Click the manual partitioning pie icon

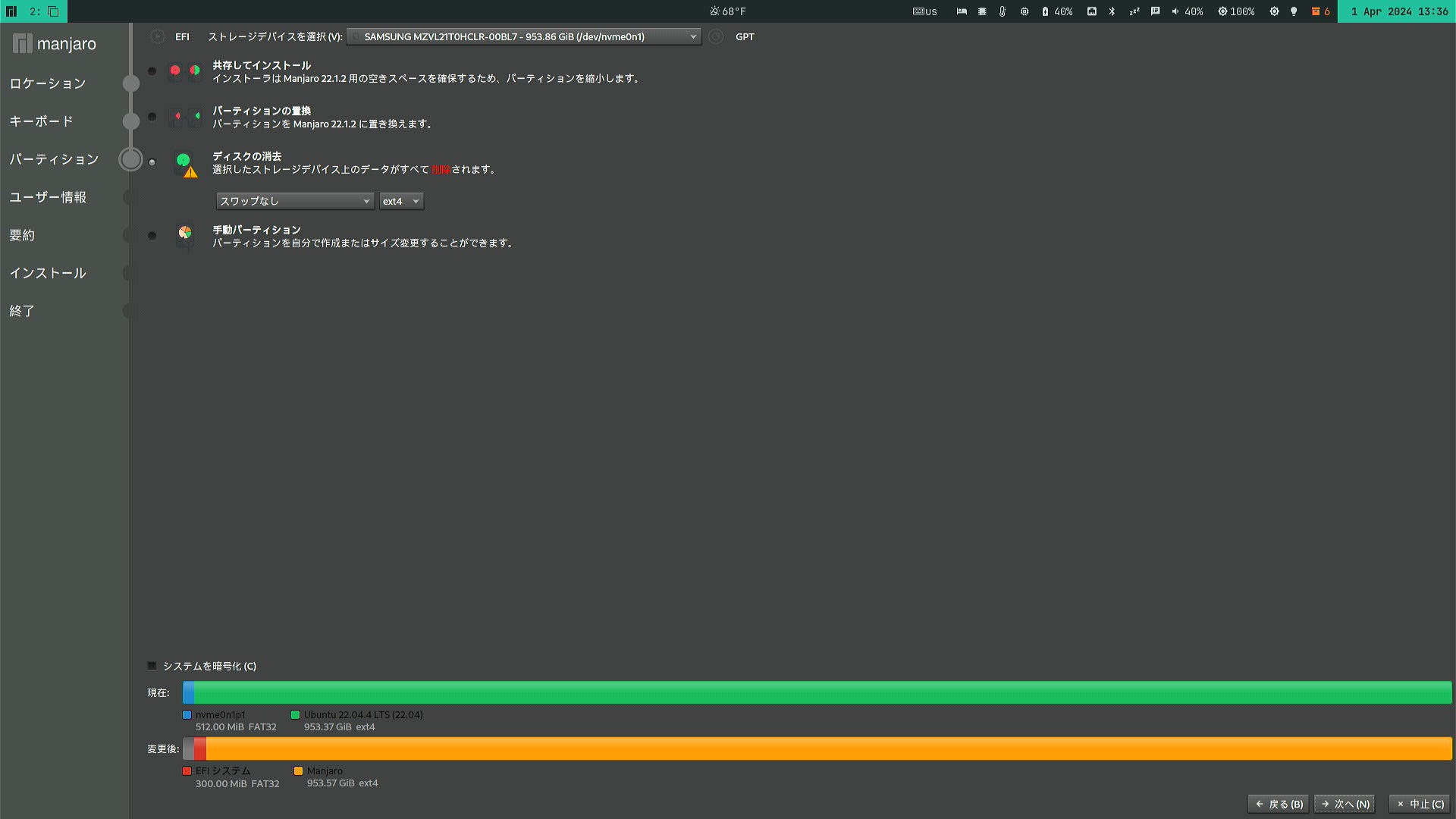(185, 234)
